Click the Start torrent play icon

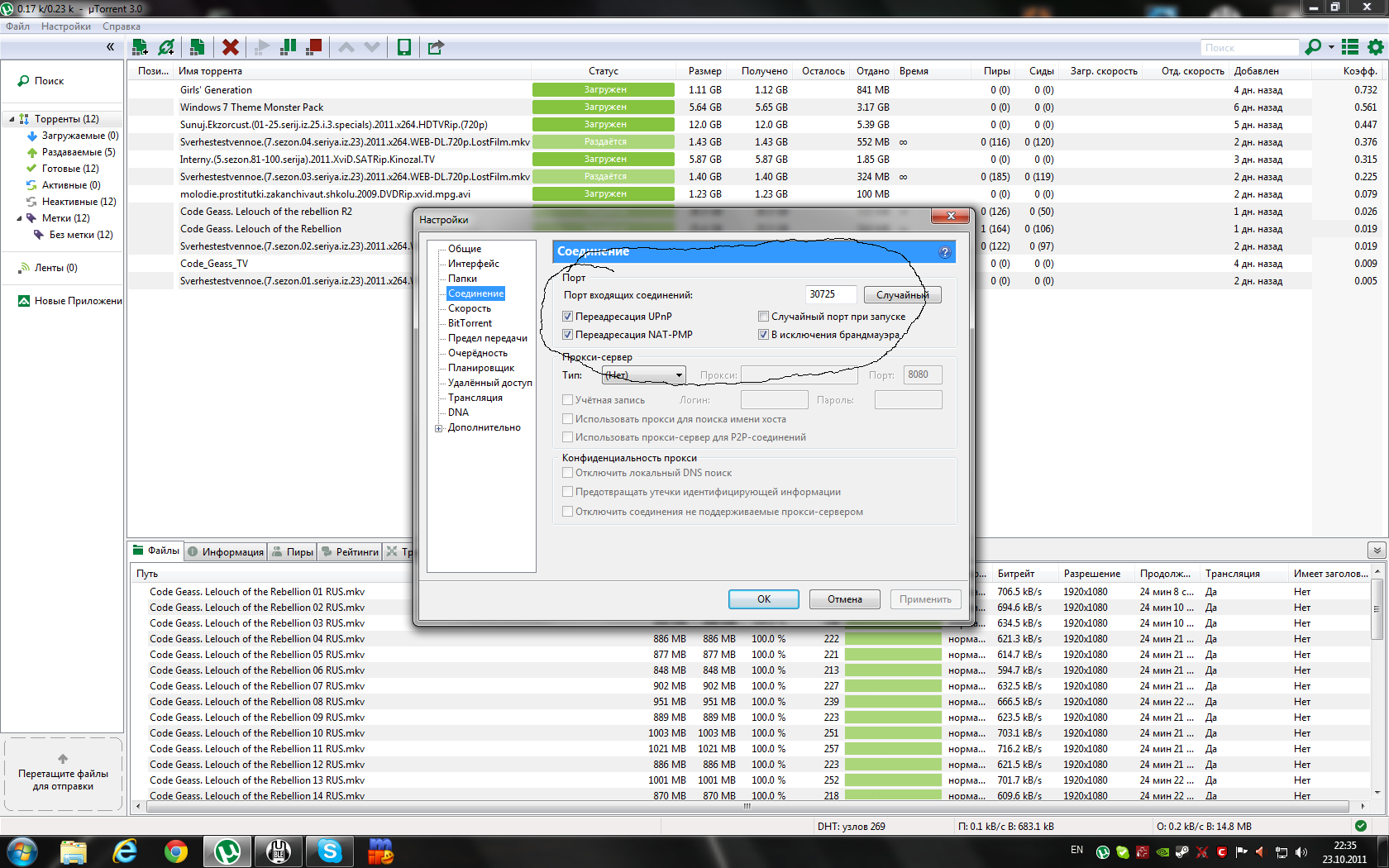[x=262, y=47]
